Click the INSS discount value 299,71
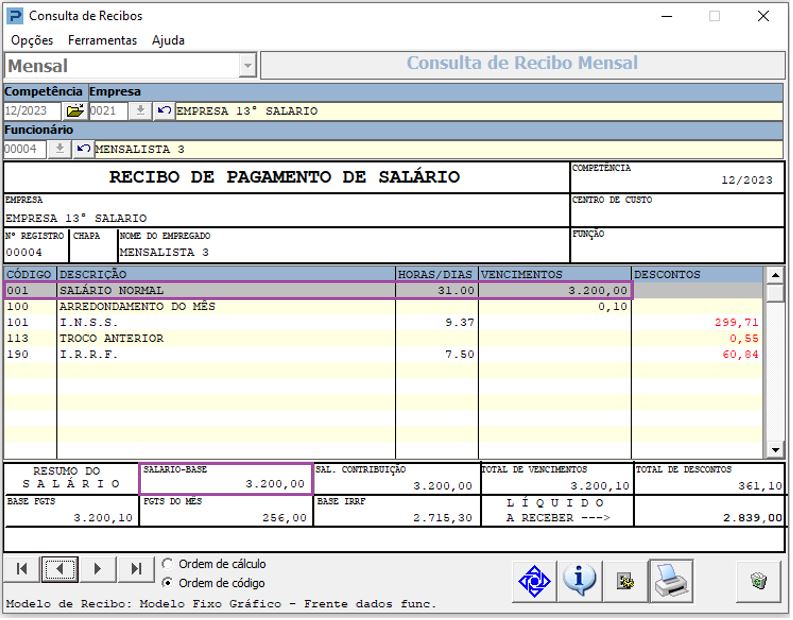Image resolution: width=793 pixels, height=620 pixels. tap(736, 322)
